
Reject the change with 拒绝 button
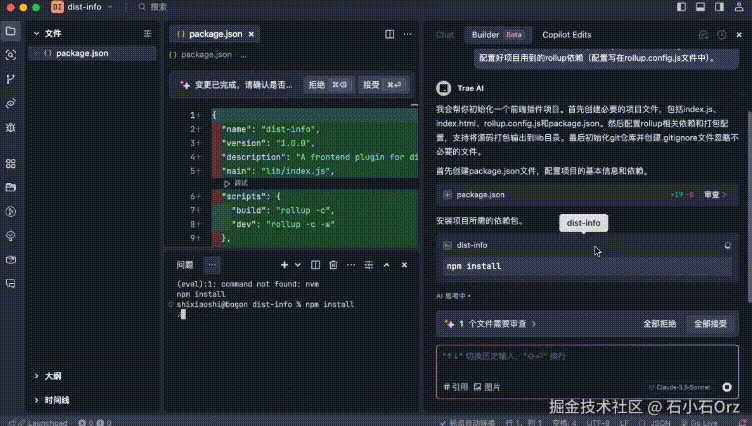point(329,84)
